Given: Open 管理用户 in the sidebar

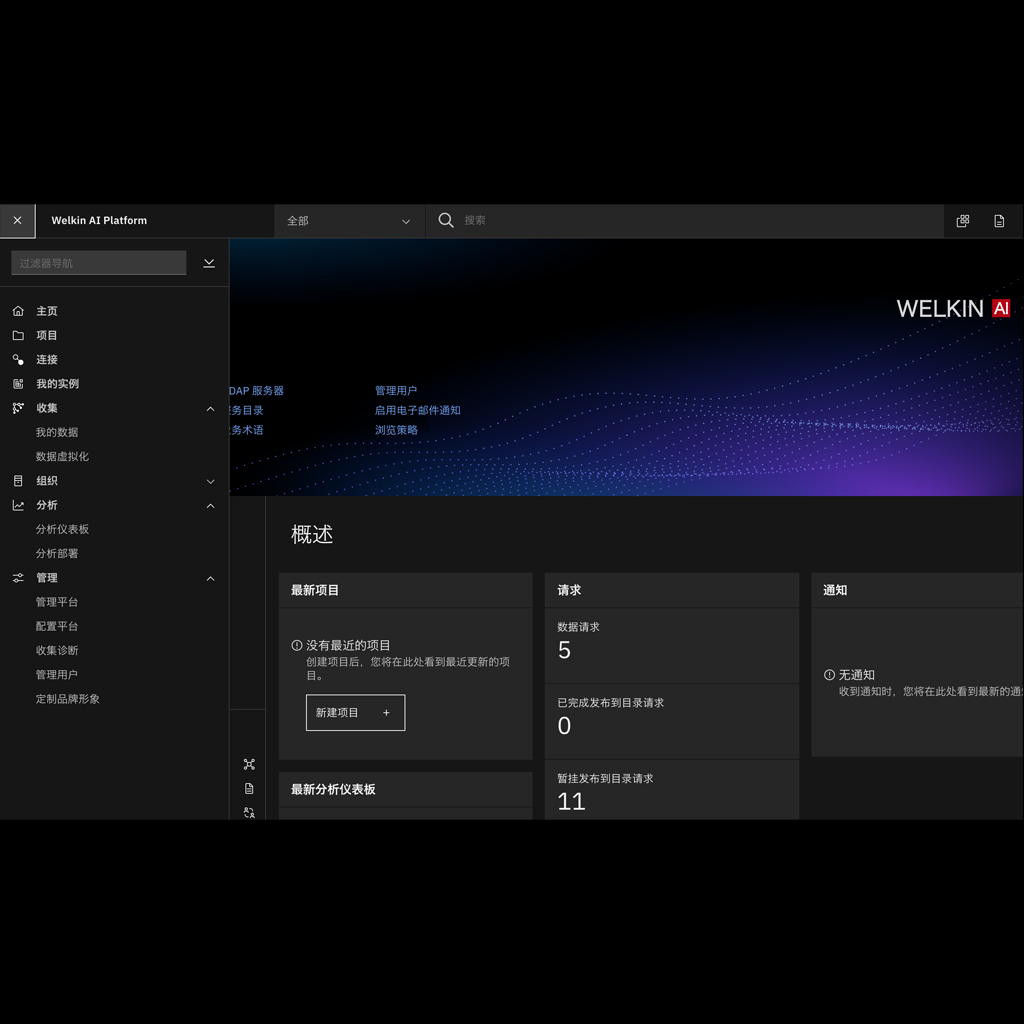Looking at the screenshot, I should [x=57, y=674].
